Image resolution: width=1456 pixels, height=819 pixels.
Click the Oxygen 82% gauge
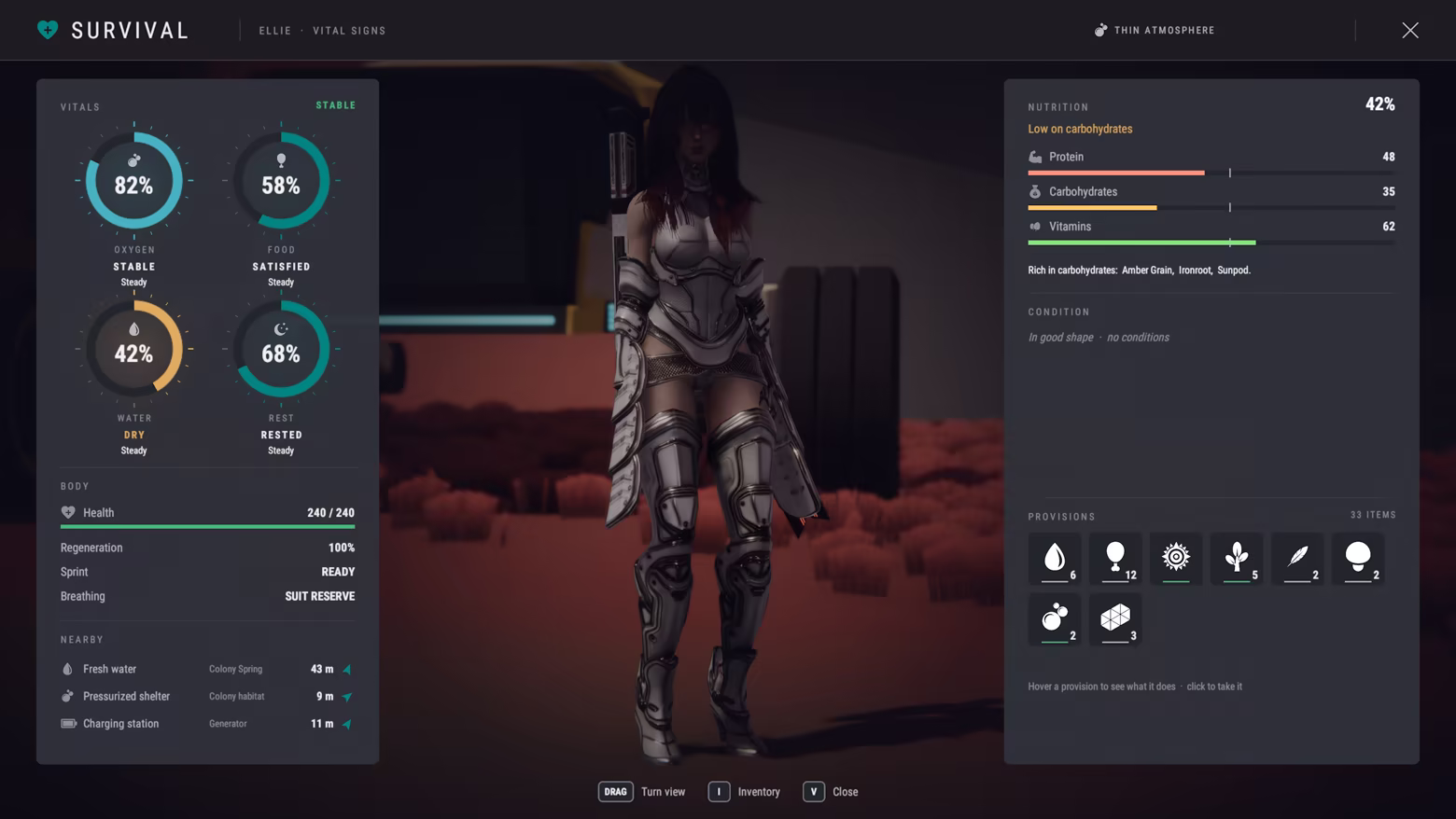(133, 181)
